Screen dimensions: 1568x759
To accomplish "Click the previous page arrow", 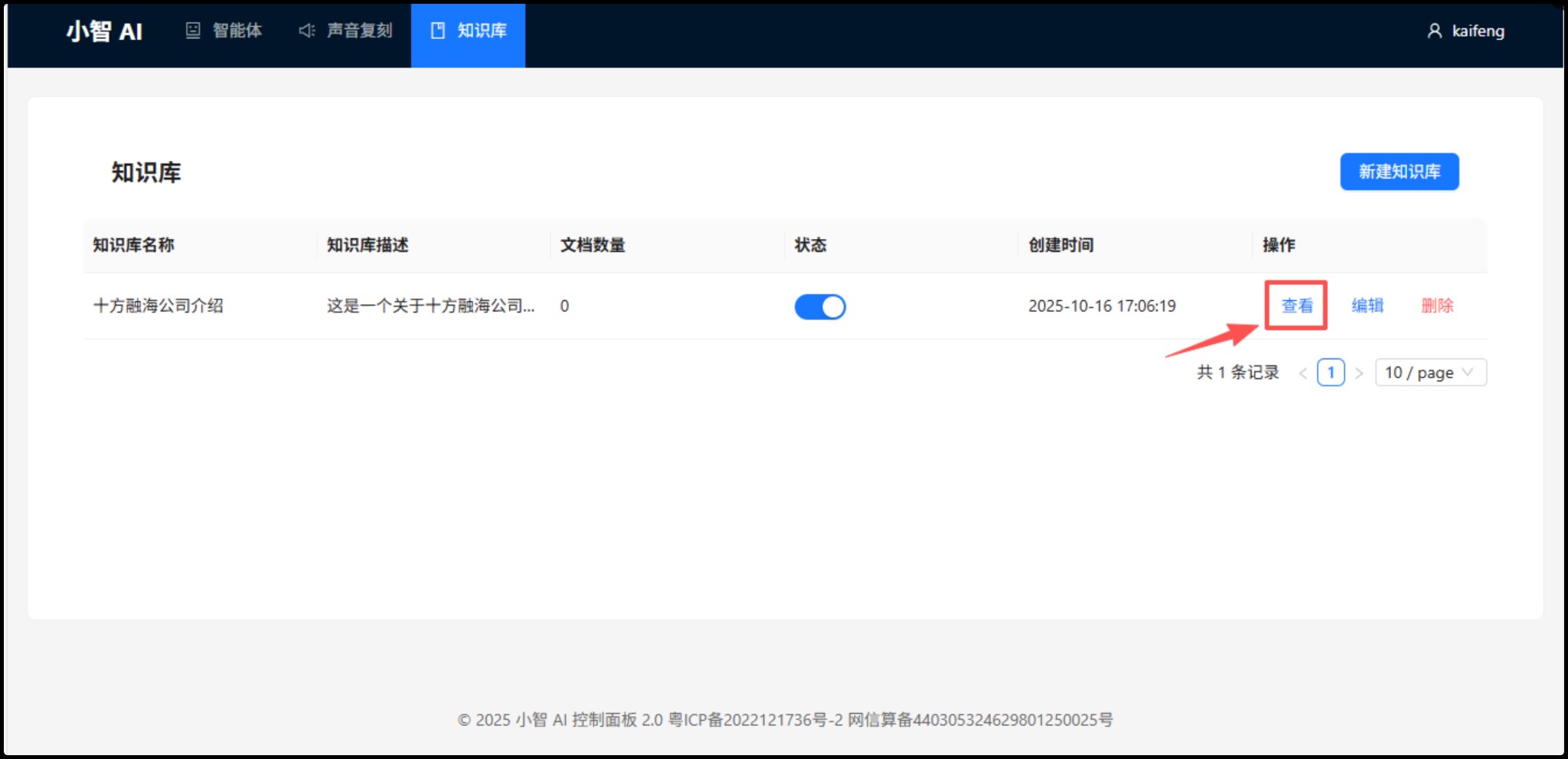I will [x=1303, y=373].
